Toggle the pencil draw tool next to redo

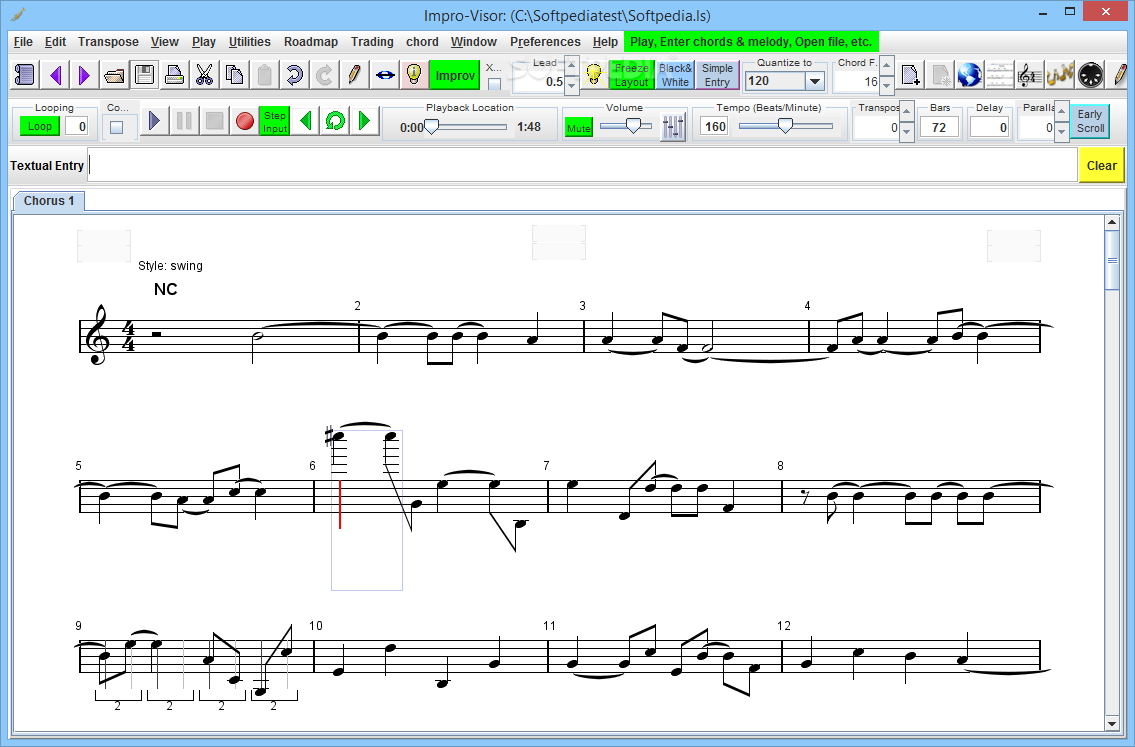pos(354,75)
